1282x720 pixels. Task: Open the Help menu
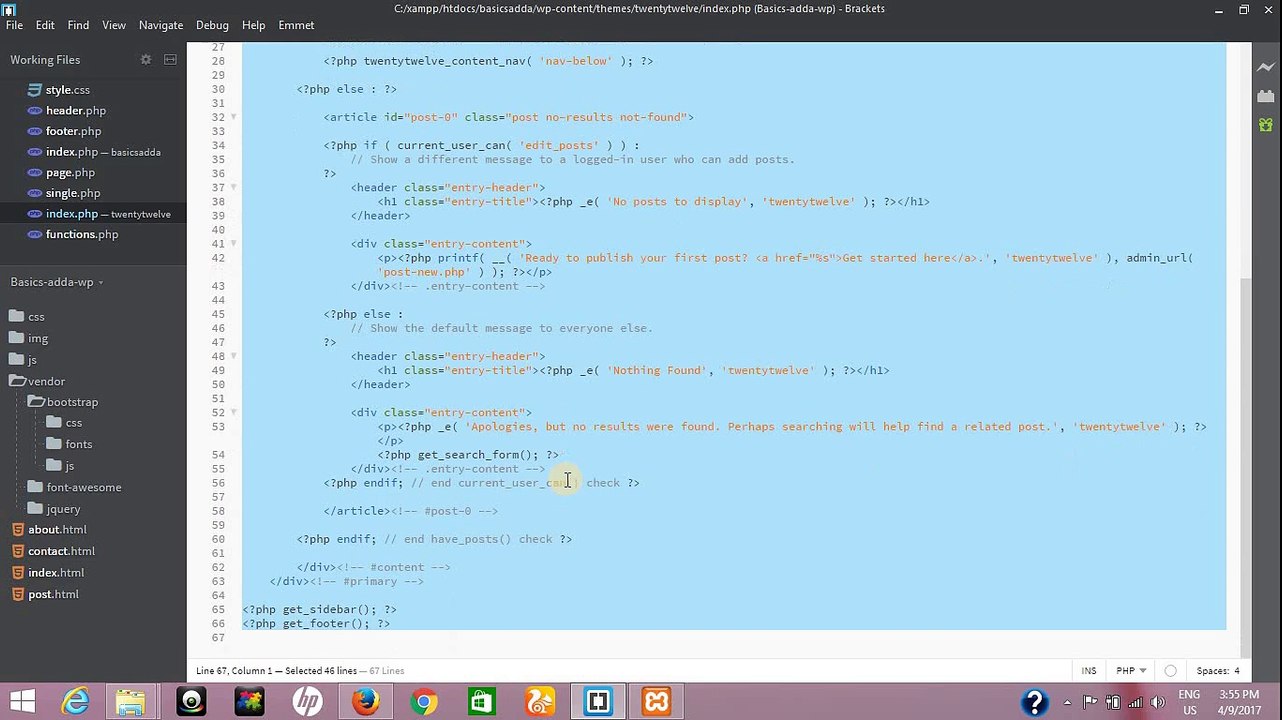pos(253,25)
